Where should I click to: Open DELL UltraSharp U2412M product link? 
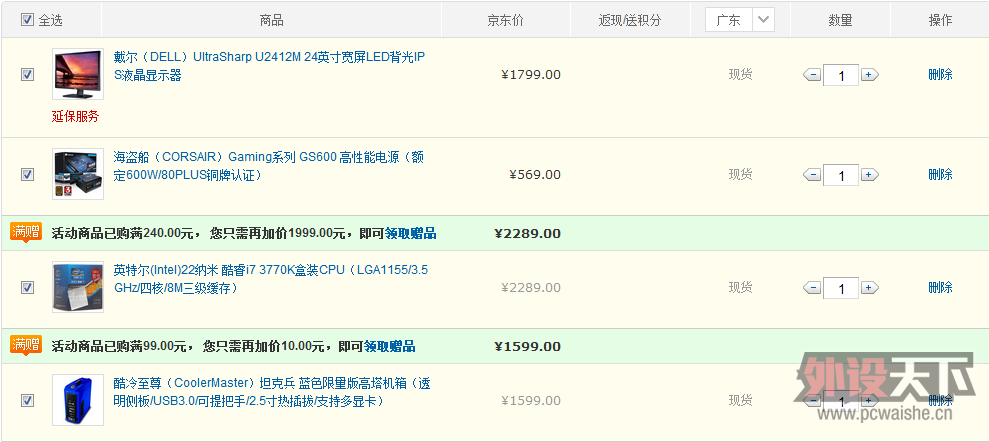[x=269, y=66]
